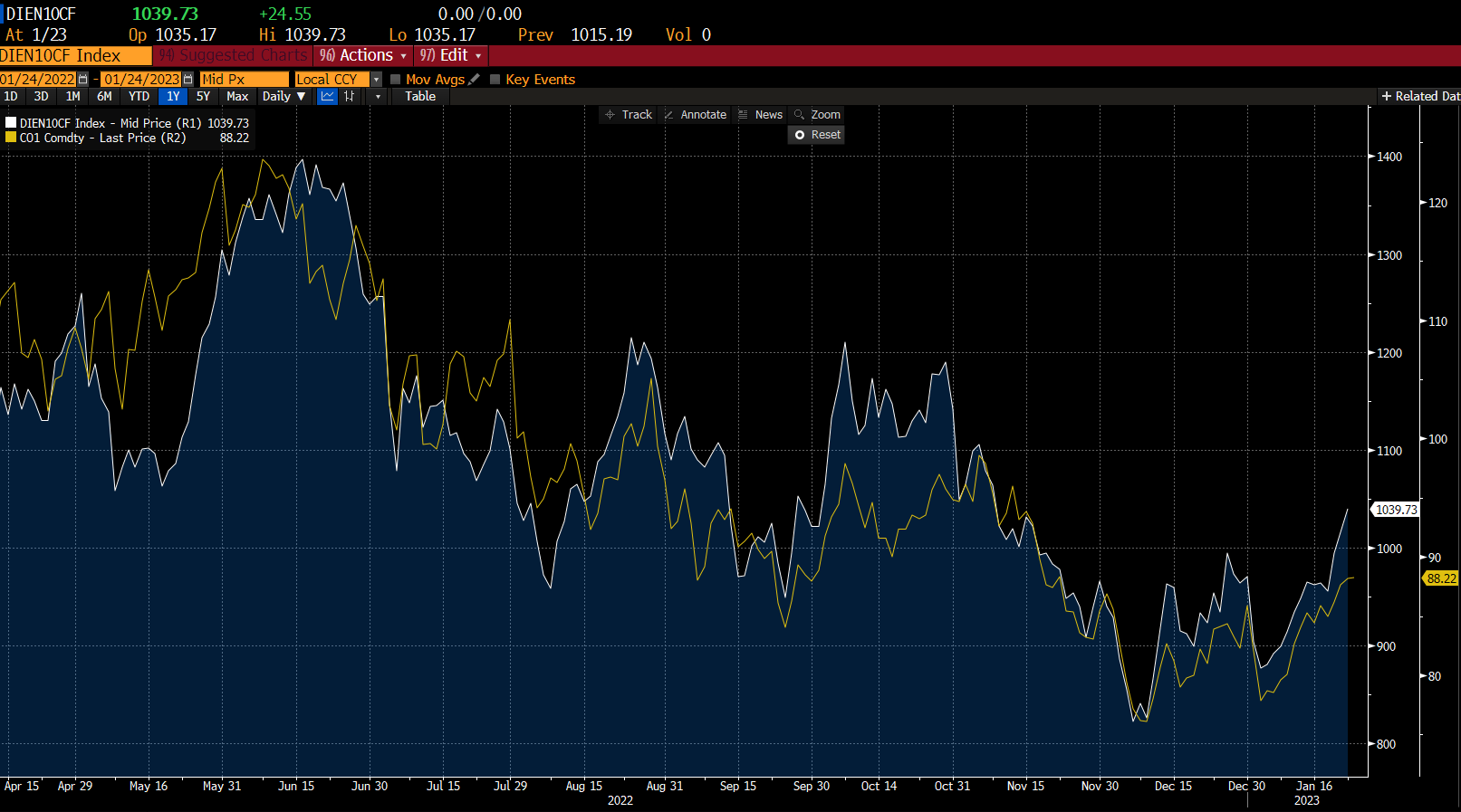The image size is (1461, 812).
Task: Expand the Local CCY currency dropdown
Action: tap(376, 80)
